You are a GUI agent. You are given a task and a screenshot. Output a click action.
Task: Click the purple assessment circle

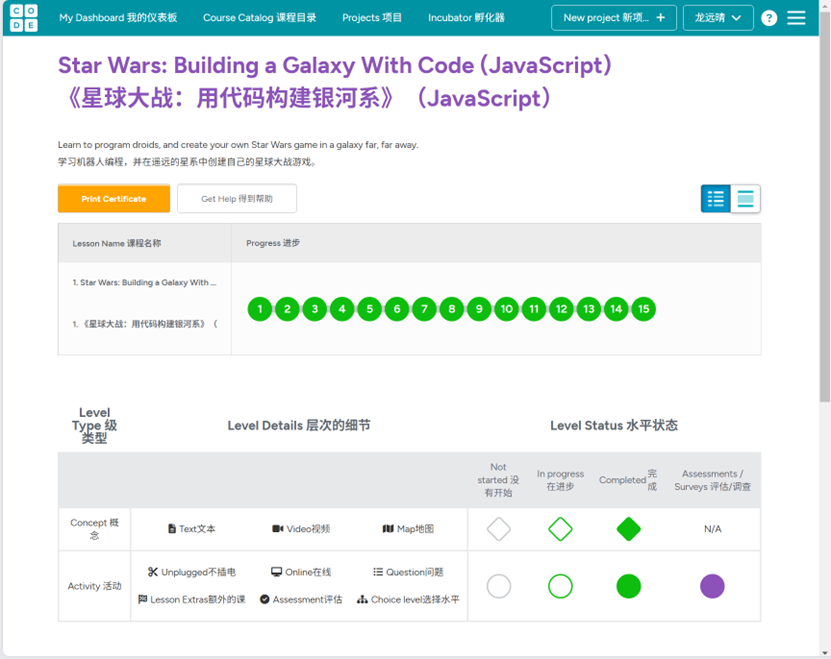pos(712,586)
